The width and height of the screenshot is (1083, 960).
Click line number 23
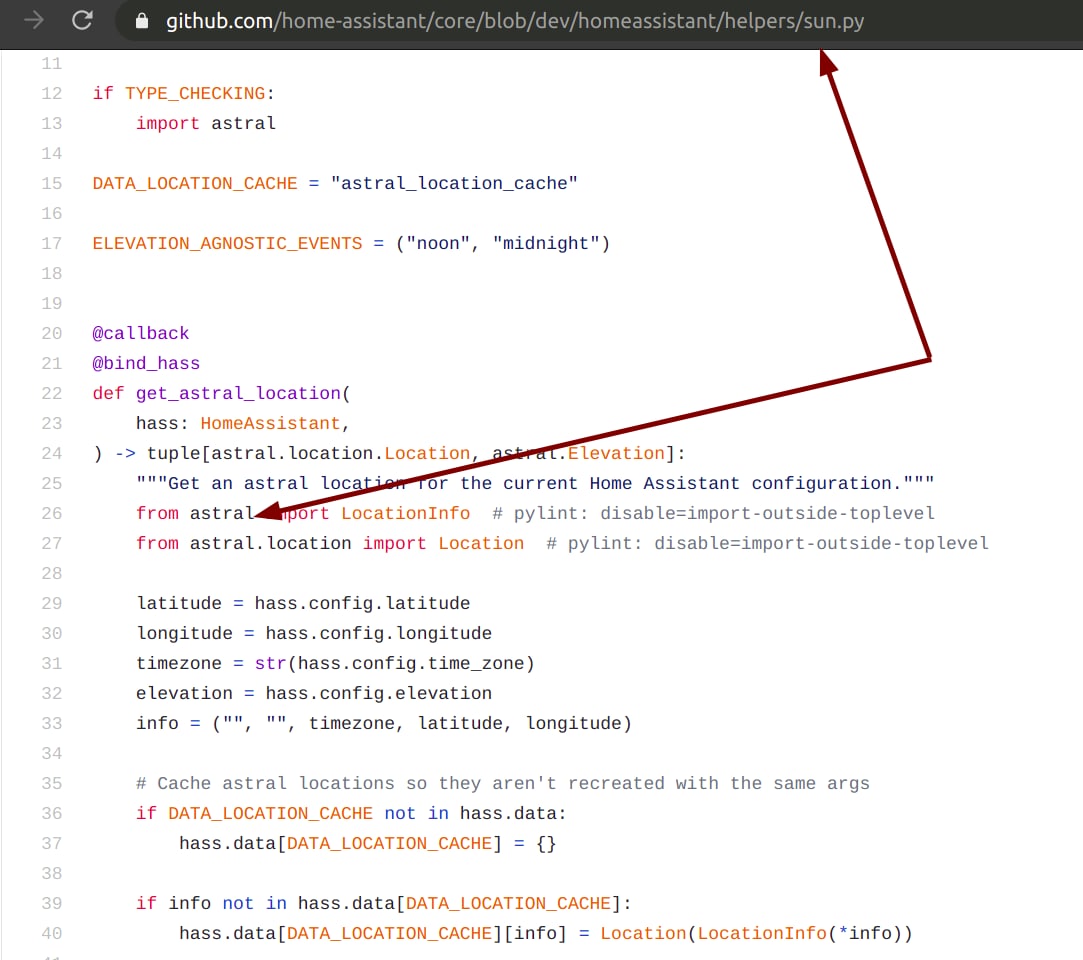point(52,423)
